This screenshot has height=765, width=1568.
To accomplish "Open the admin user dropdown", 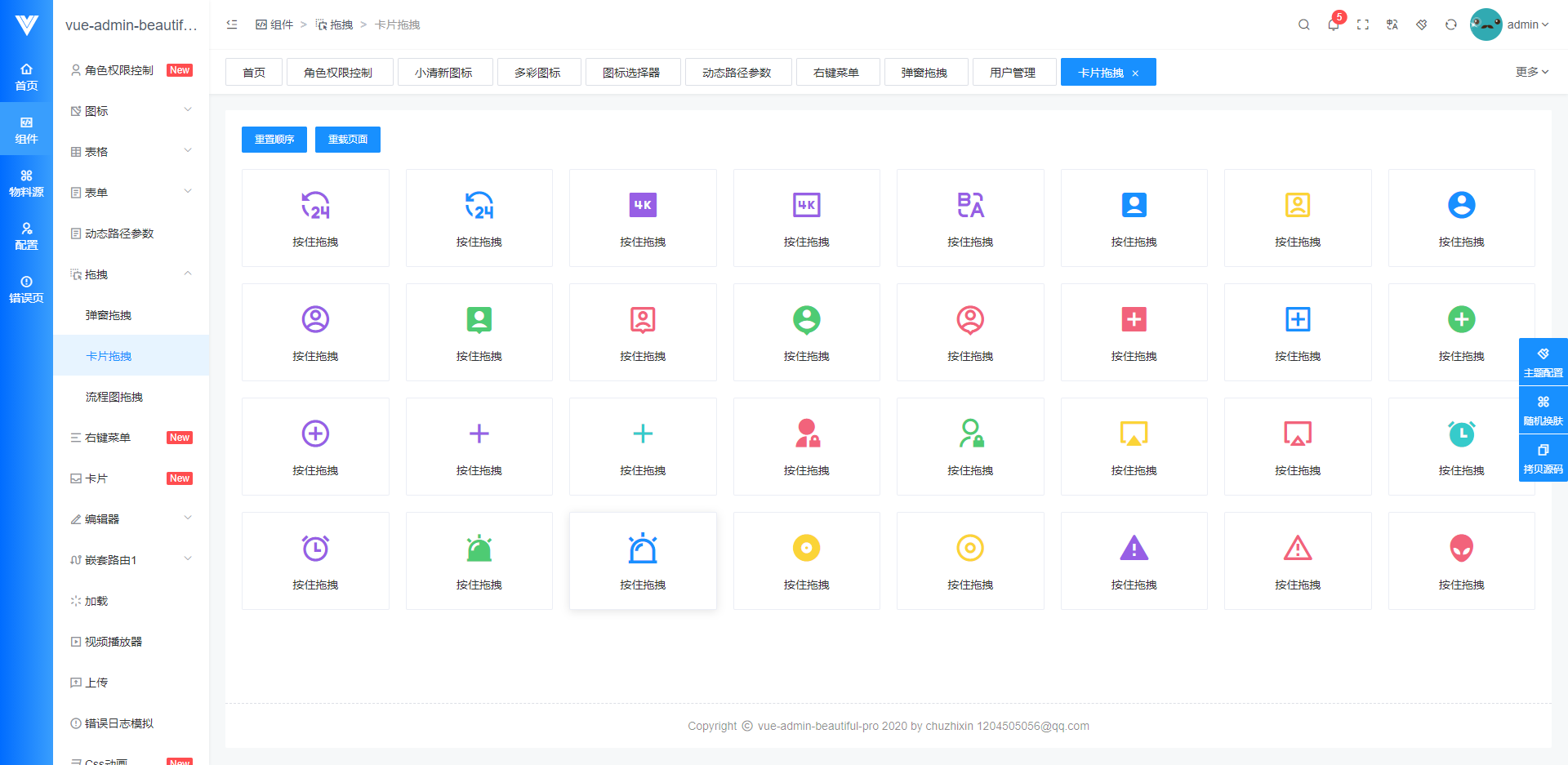I will [1510, 24].
